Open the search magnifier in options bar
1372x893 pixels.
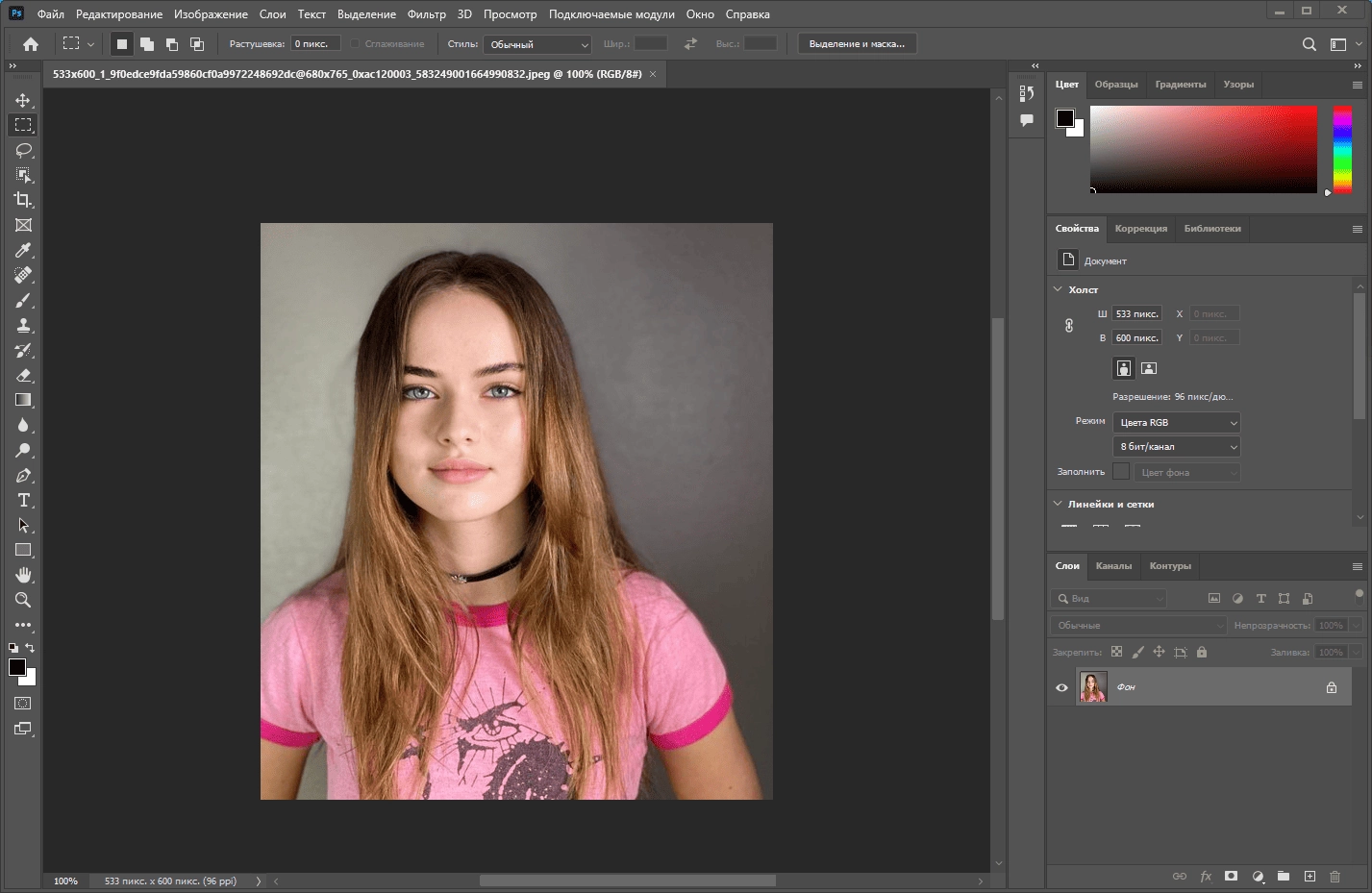pos(1309,44)
